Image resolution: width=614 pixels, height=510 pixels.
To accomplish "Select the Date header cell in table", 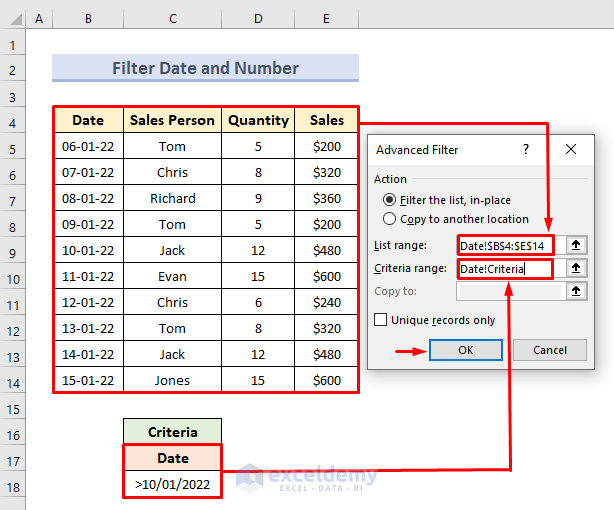I will click(88, 120).
